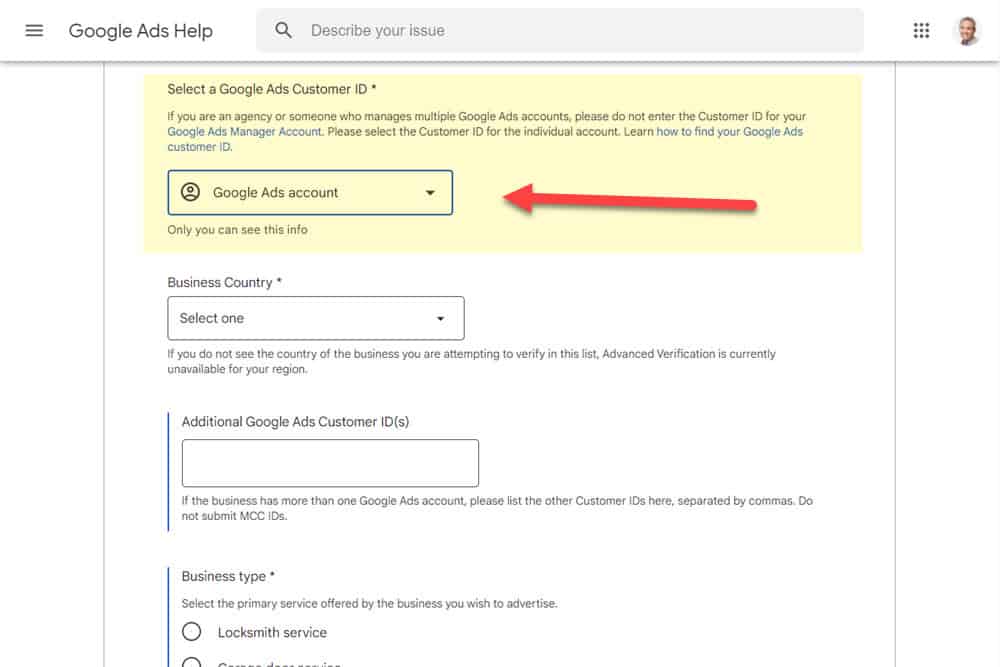This screenshot has width=1000, height=667.
Task: Click the Additional Google Ads Customer ID(s) field
Action: click(330, 463)
